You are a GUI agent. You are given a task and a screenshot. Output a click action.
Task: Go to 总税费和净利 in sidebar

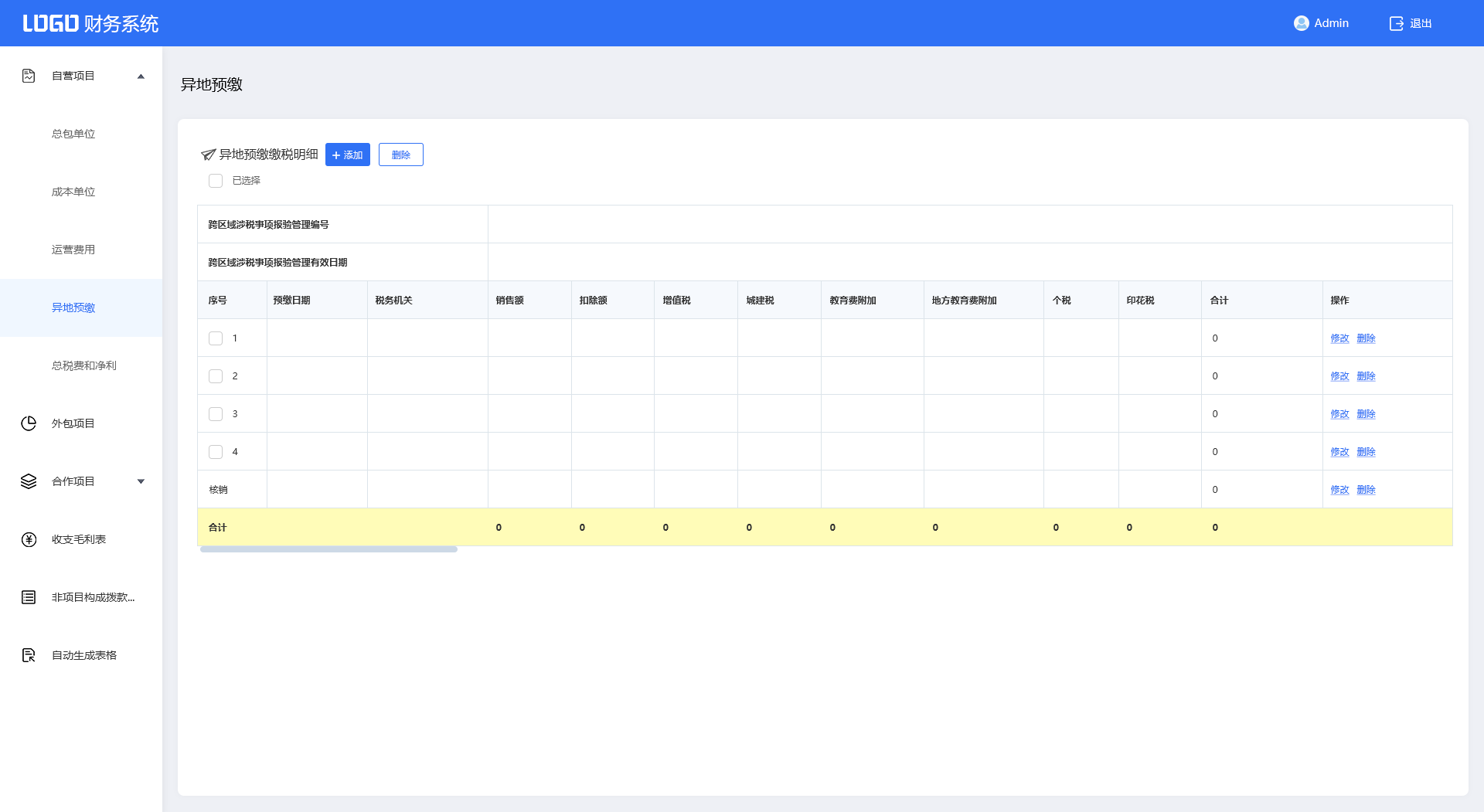[83, 365]
